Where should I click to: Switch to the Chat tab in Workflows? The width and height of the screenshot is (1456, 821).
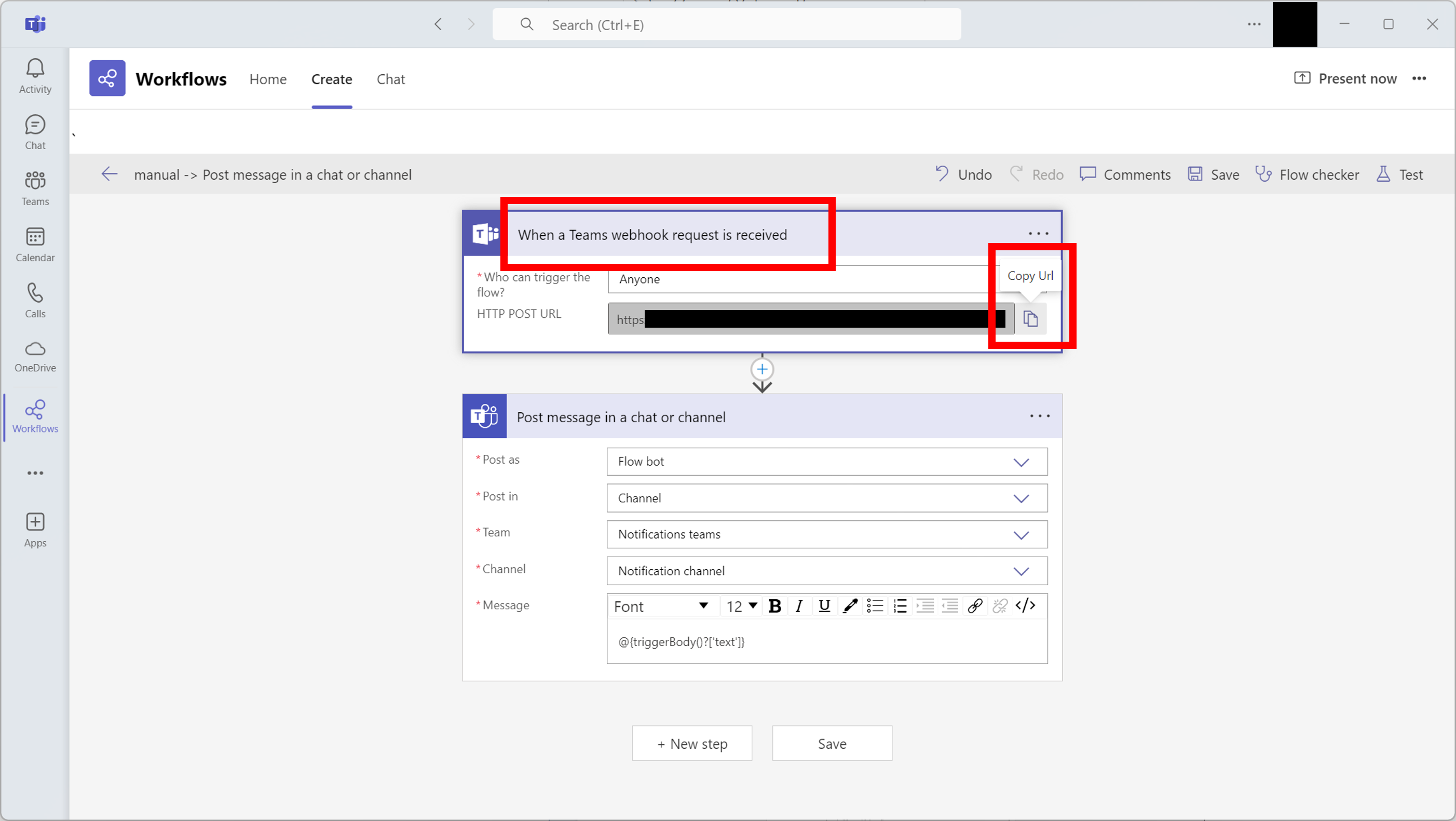click(x=390, y=79)
